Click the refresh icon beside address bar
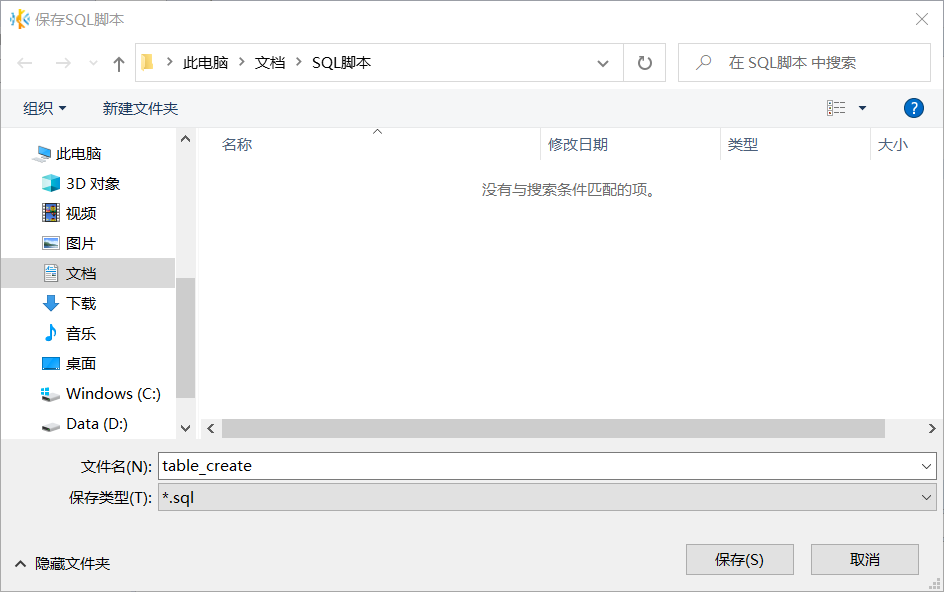The image size is (944, 592). [x=645, y=63]
